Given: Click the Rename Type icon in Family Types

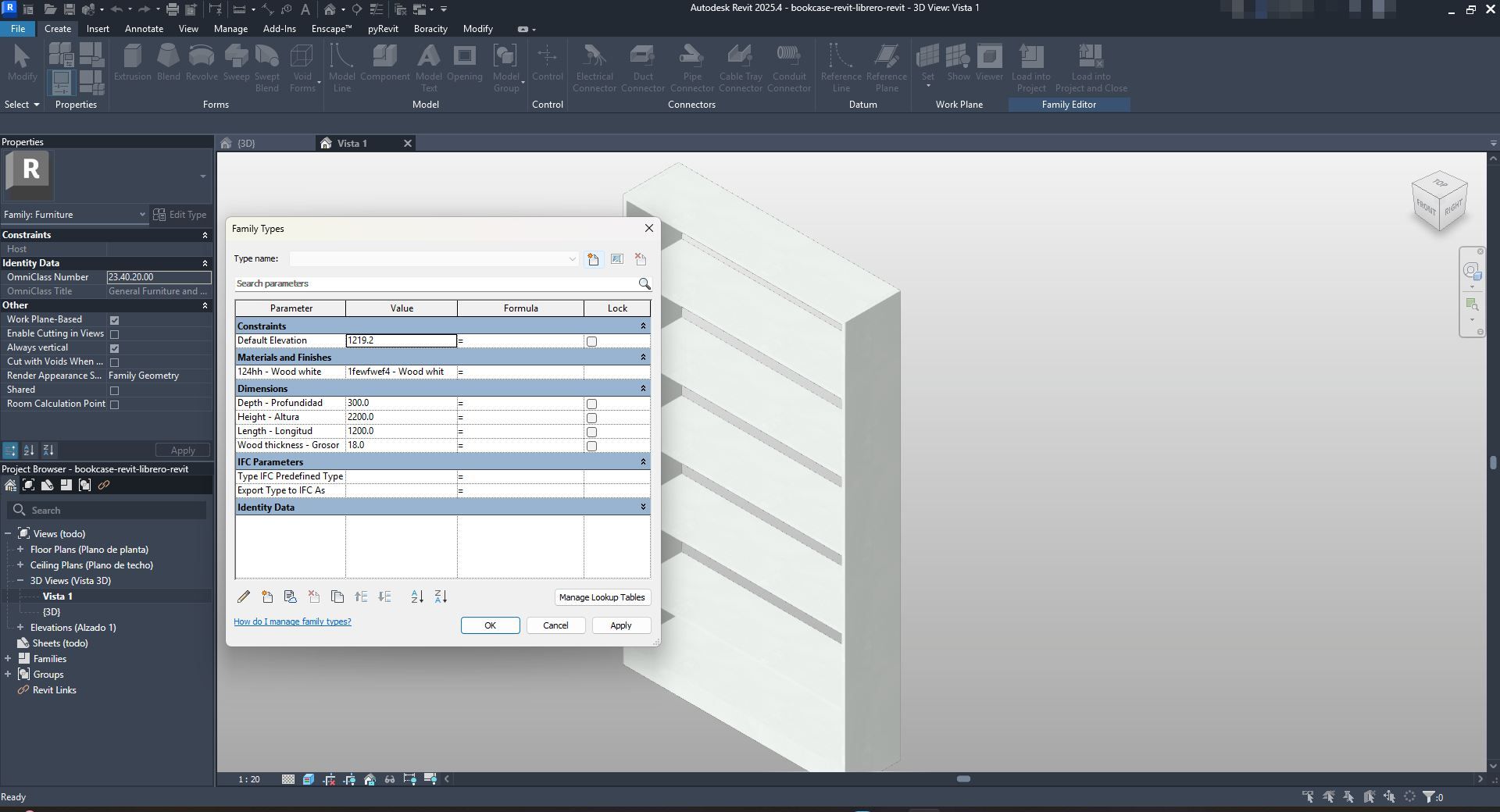Looking at the screenshot, I should pyautogui.click(x=617, y=259).
